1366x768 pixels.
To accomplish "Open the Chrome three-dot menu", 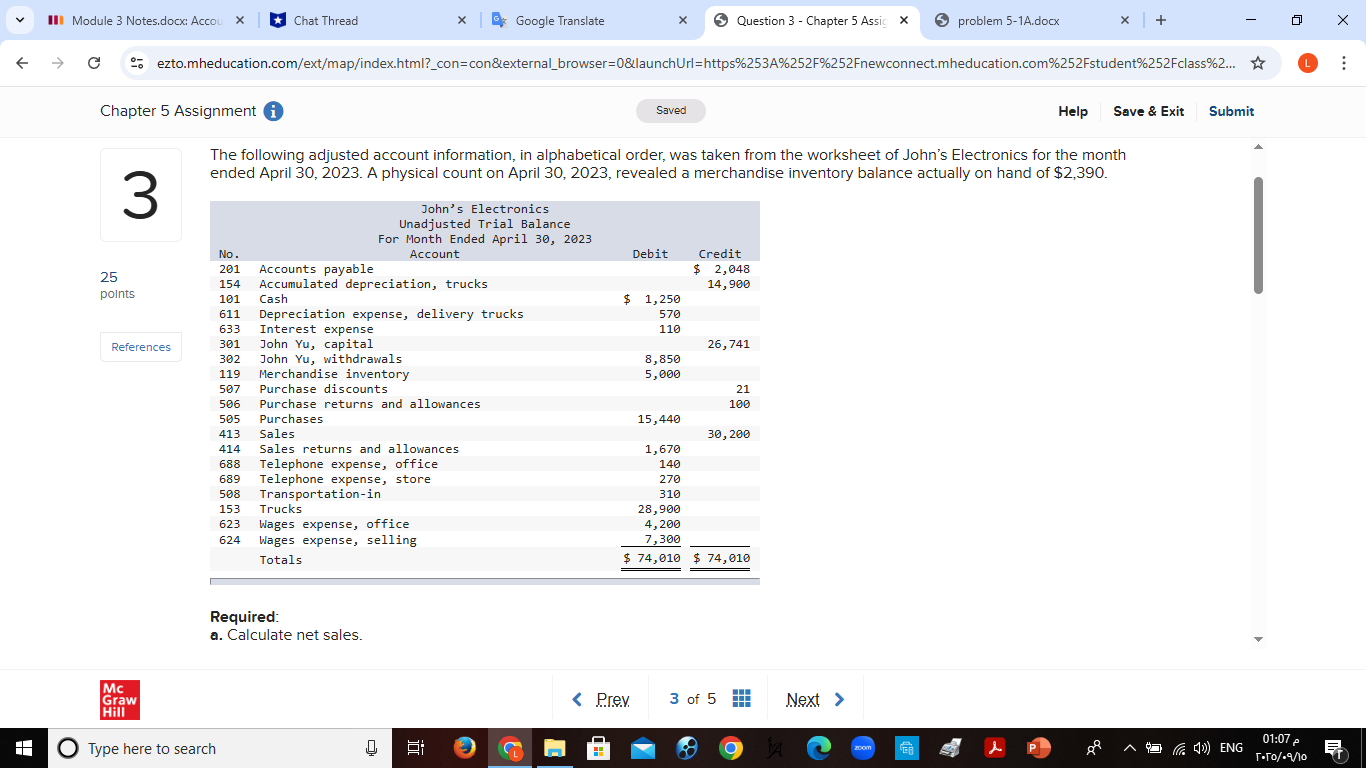I will click(1346, 62).
